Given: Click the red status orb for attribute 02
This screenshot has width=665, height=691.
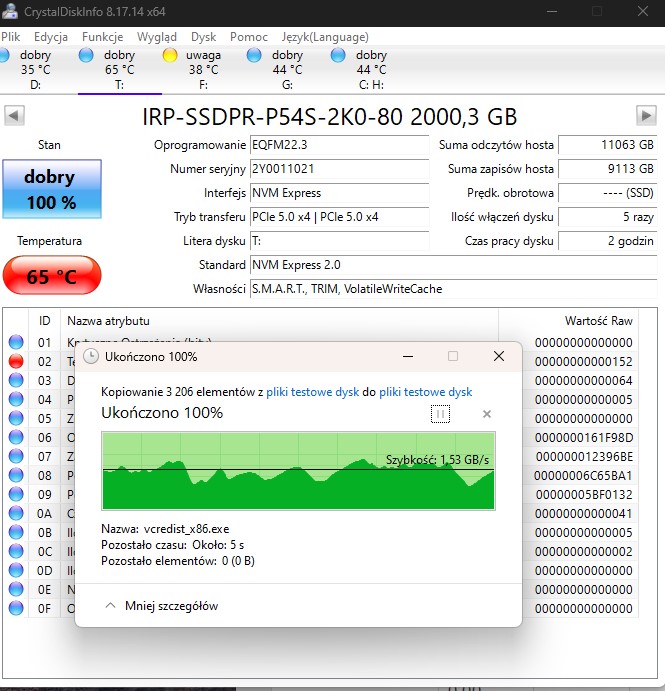Looking at the screenshot, I should 17,361.
